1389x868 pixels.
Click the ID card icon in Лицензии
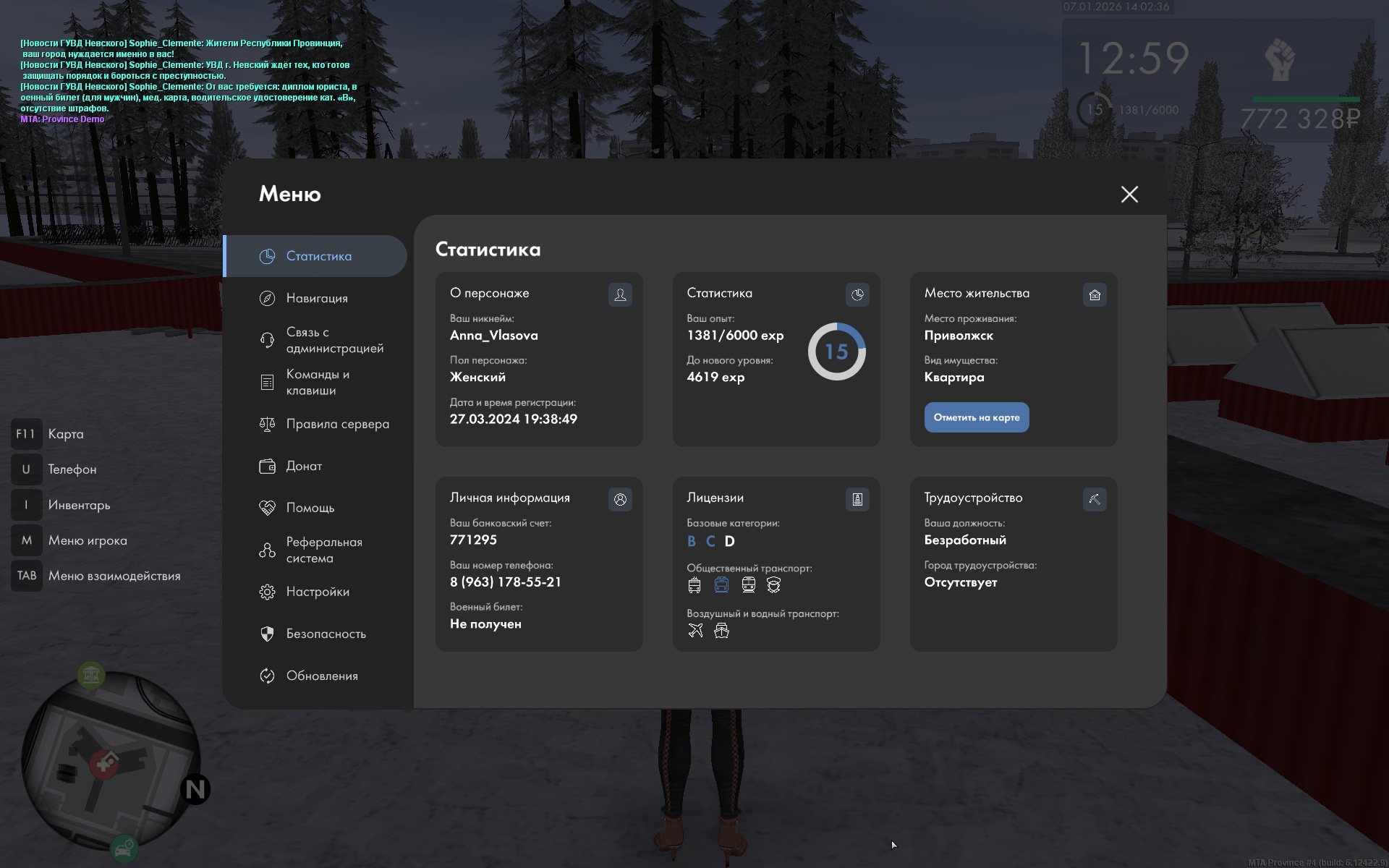(857, 499)
